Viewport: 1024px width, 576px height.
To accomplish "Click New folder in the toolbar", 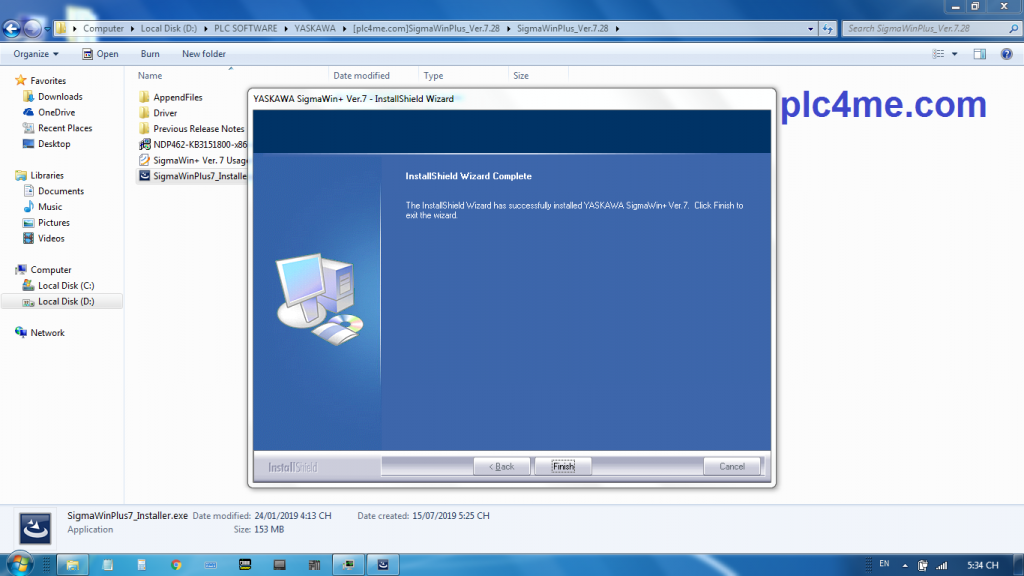I will click(x=204, y=54).
